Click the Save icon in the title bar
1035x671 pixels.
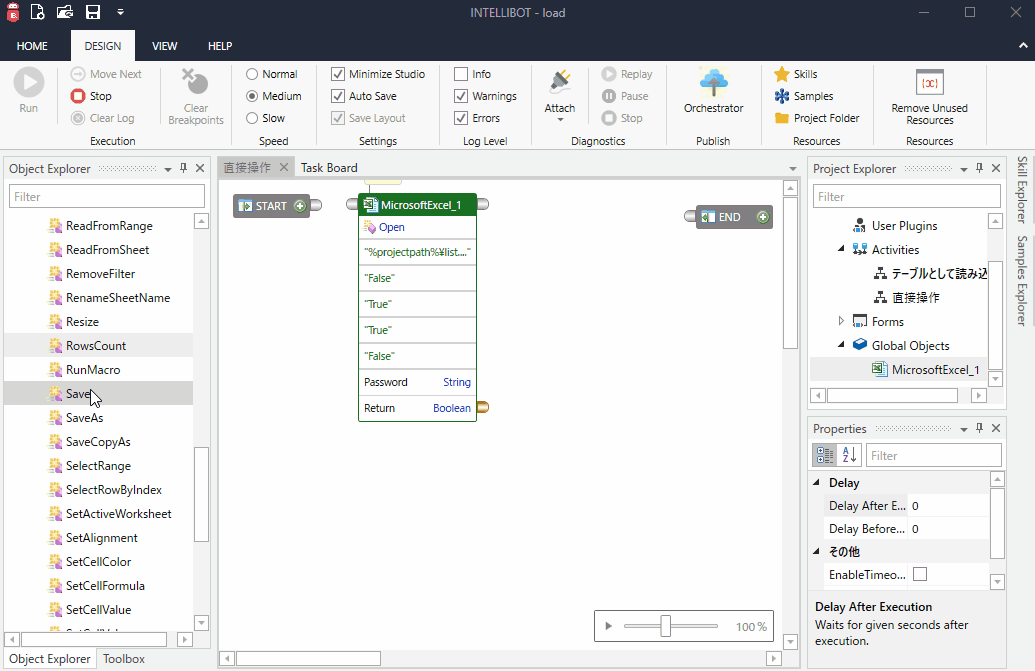point(93,11)
